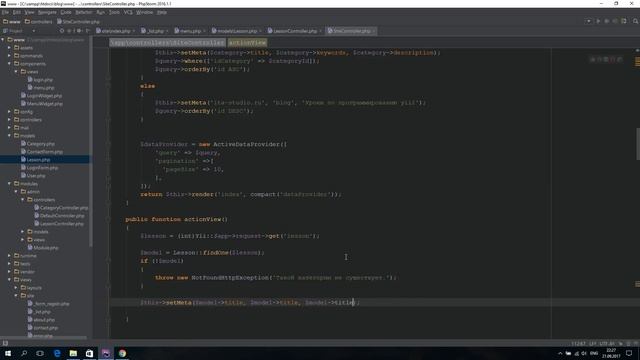Image resolution: width=640 pixels, height=360 pixels.
Task: Open the VCS menu
Action: tap(128, 12)
